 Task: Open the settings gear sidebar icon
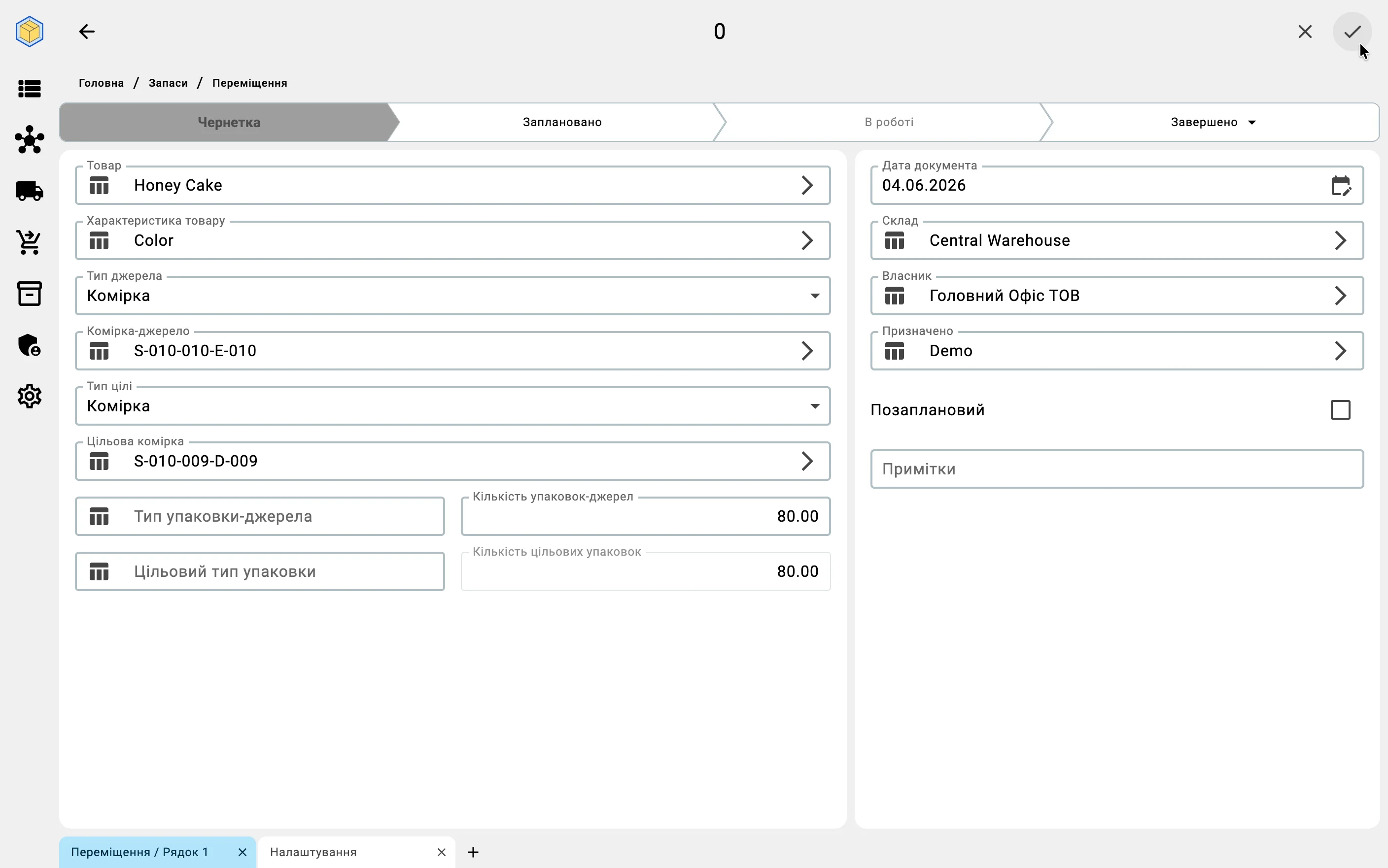point(29,396)
